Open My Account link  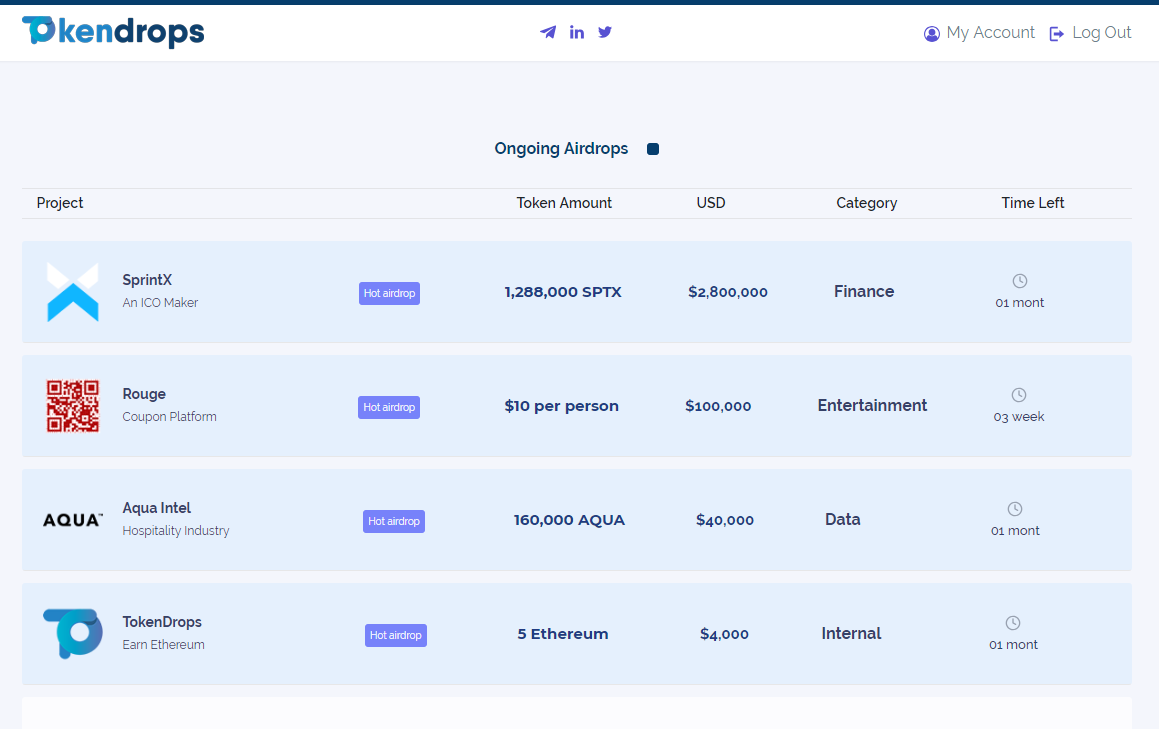click(x=990, y=33)
